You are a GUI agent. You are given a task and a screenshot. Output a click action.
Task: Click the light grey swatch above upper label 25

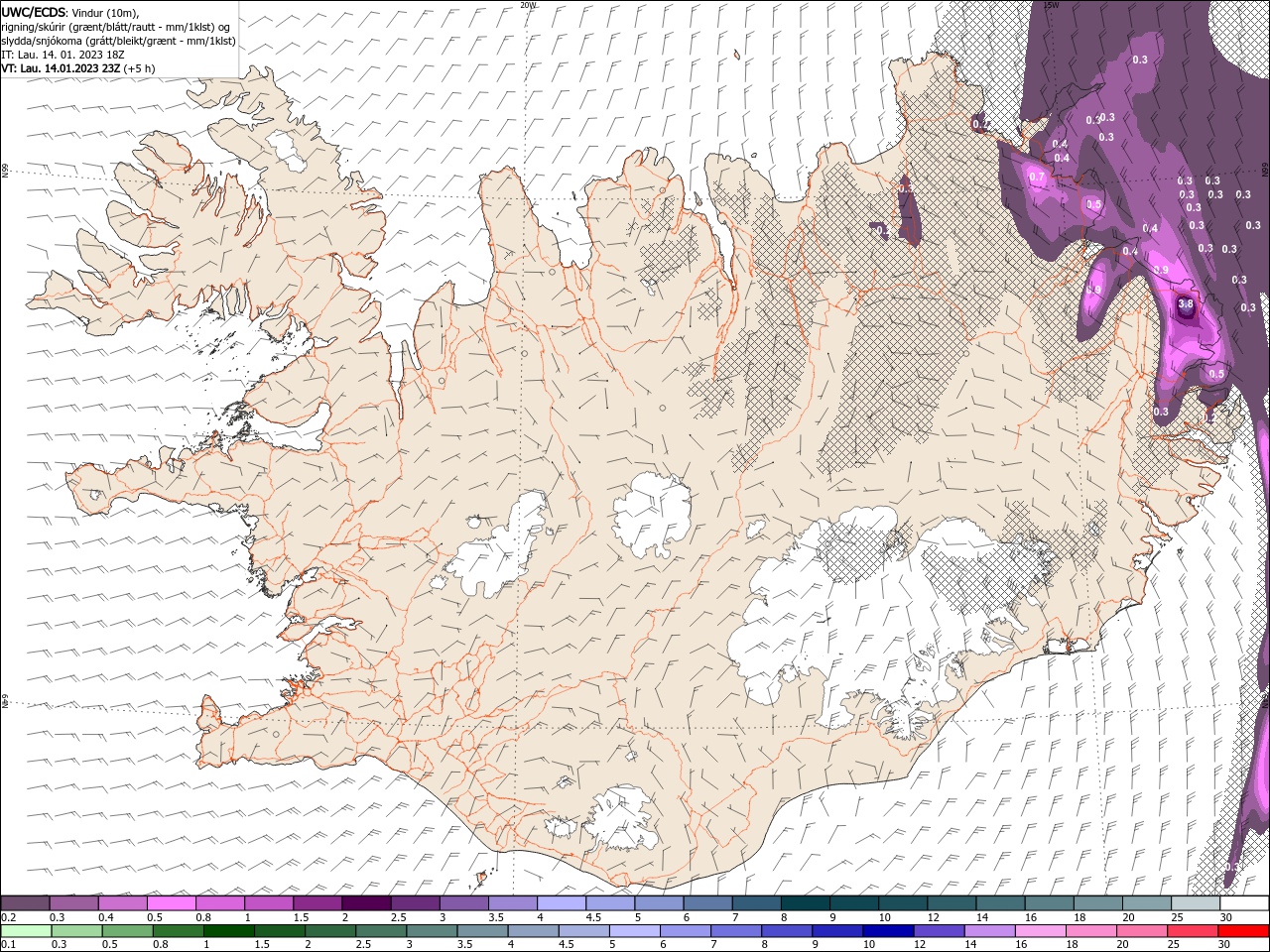point(1197,903)
